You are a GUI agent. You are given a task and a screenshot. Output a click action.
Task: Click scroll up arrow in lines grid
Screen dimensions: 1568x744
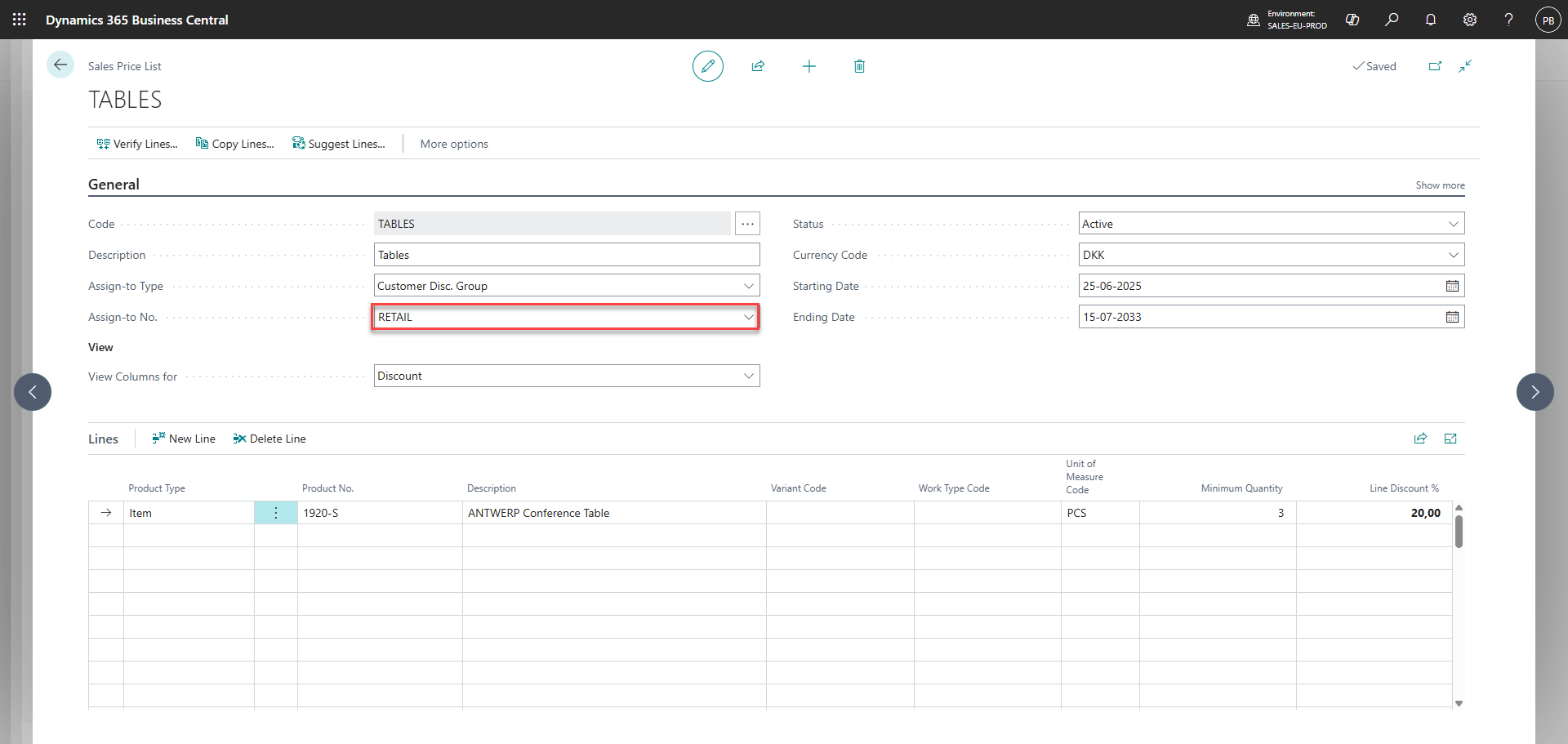(x=1459, y=507)
